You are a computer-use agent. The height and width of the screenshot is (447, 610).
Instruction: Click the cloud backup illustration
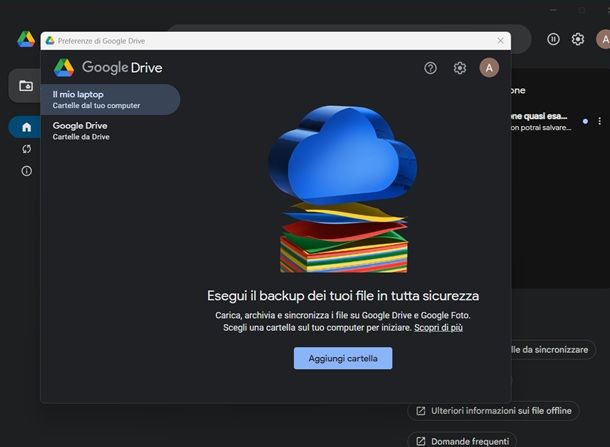[343, 189]
